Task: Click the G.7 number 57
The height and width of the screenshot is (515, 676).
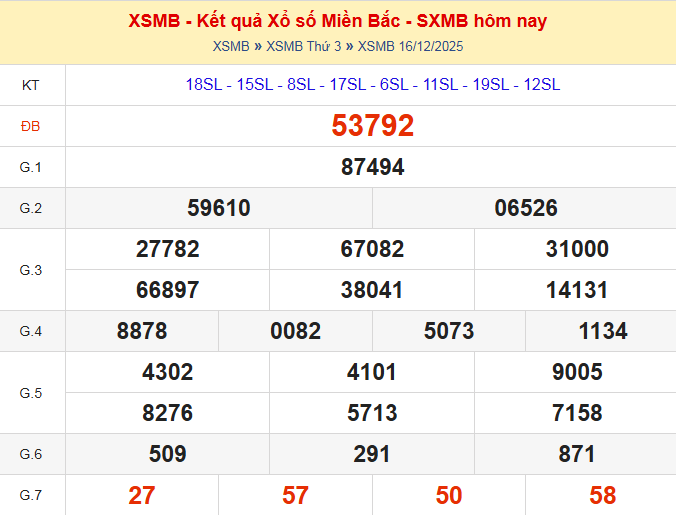Action: click(x=296, y=495)
